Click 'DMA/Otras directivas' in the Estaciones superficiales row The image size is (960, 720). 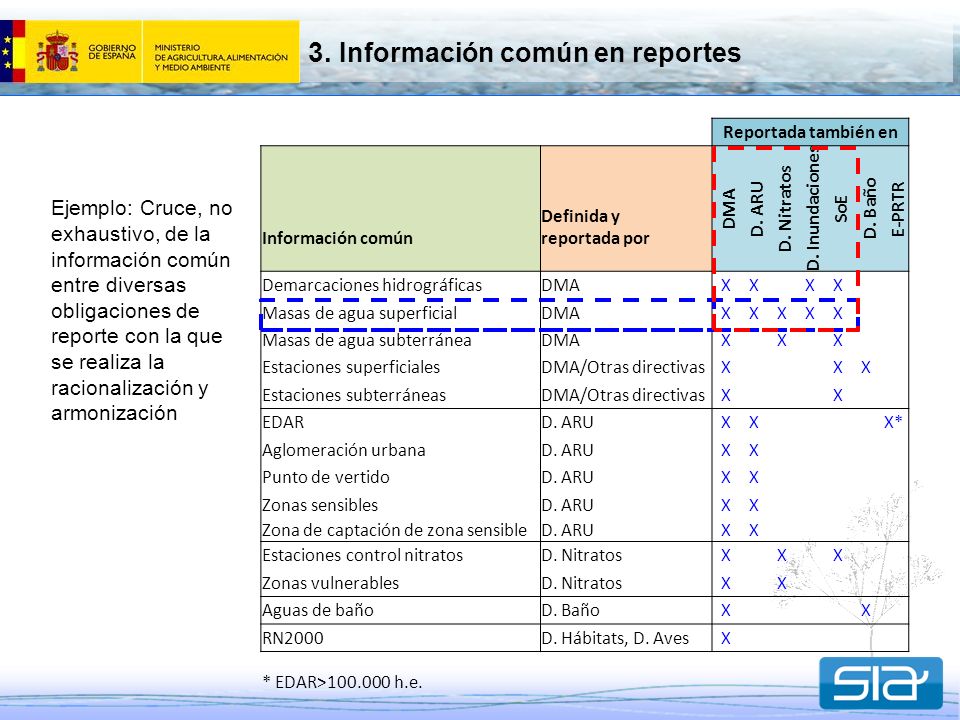click(x=623, y=367)
